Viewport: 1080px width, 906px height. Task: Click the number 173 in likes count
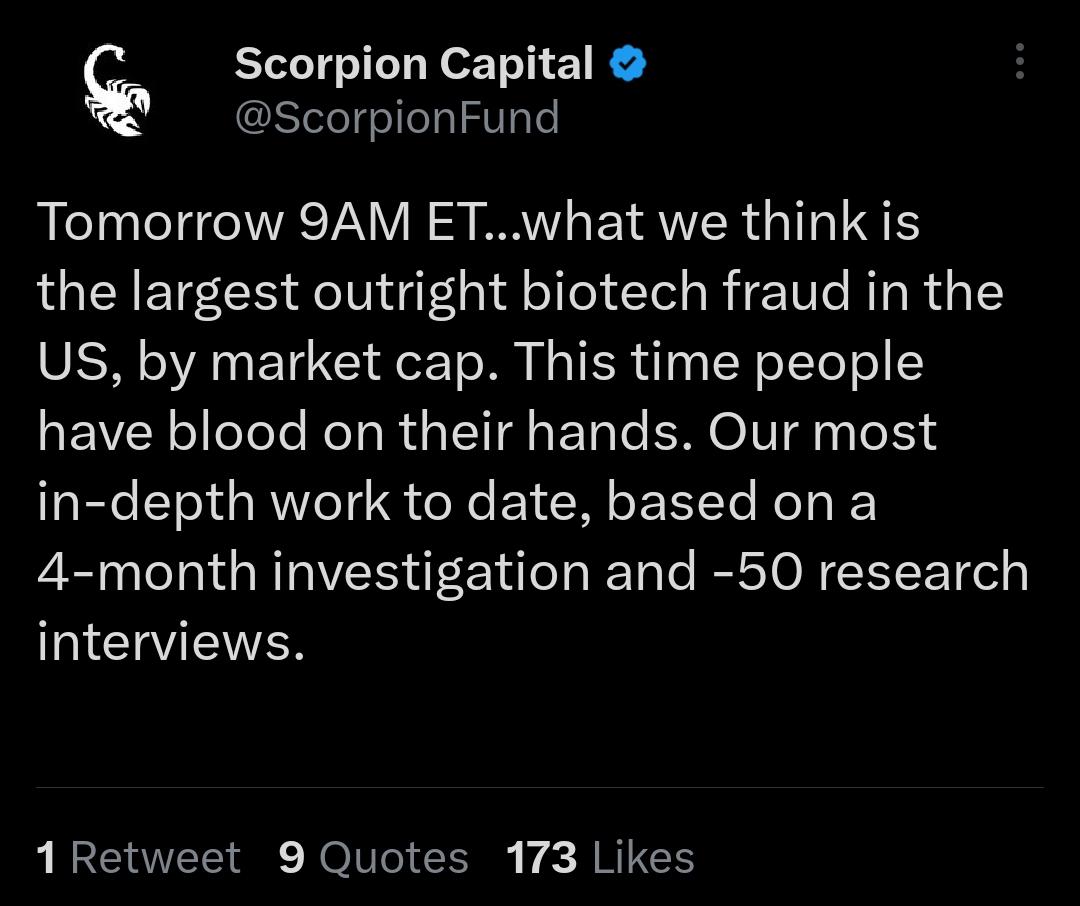pyautogui.click(x=541, y=858)
